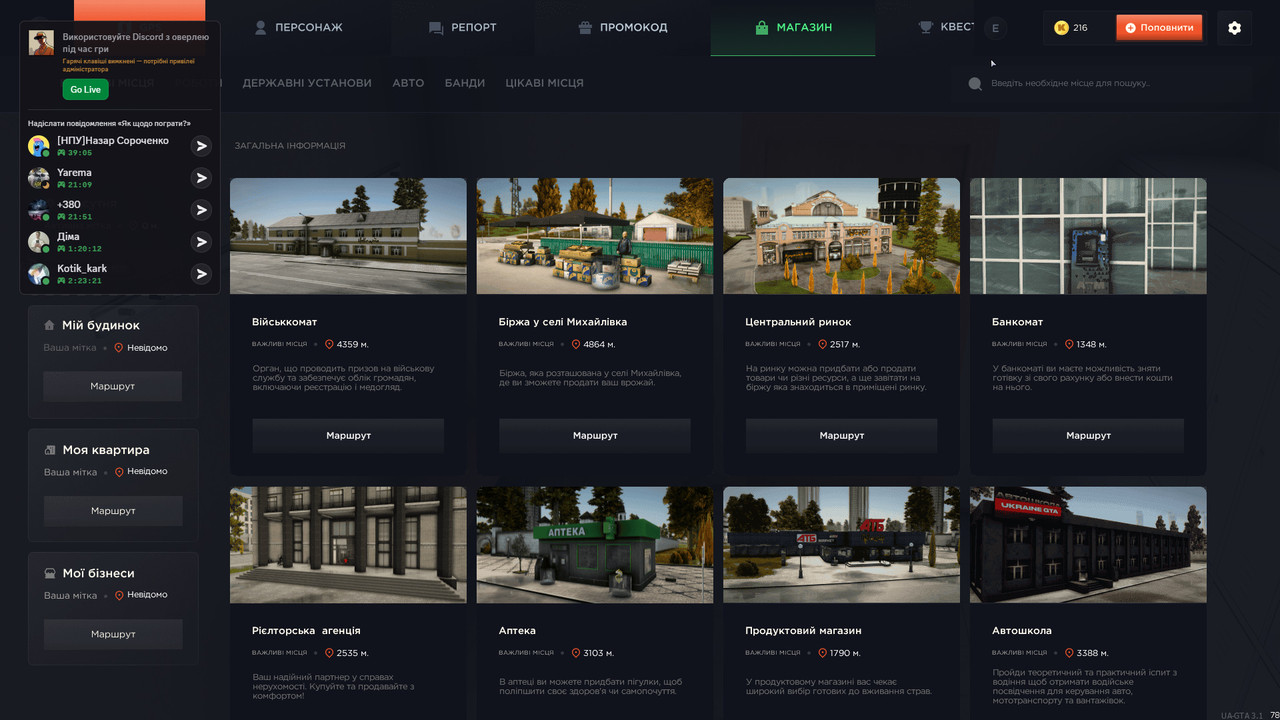Image resolution: width=1280 pixels, height=720 pixels.
Task: Click the Yarema friend name in Discord overlay
Action: [74, 173]
